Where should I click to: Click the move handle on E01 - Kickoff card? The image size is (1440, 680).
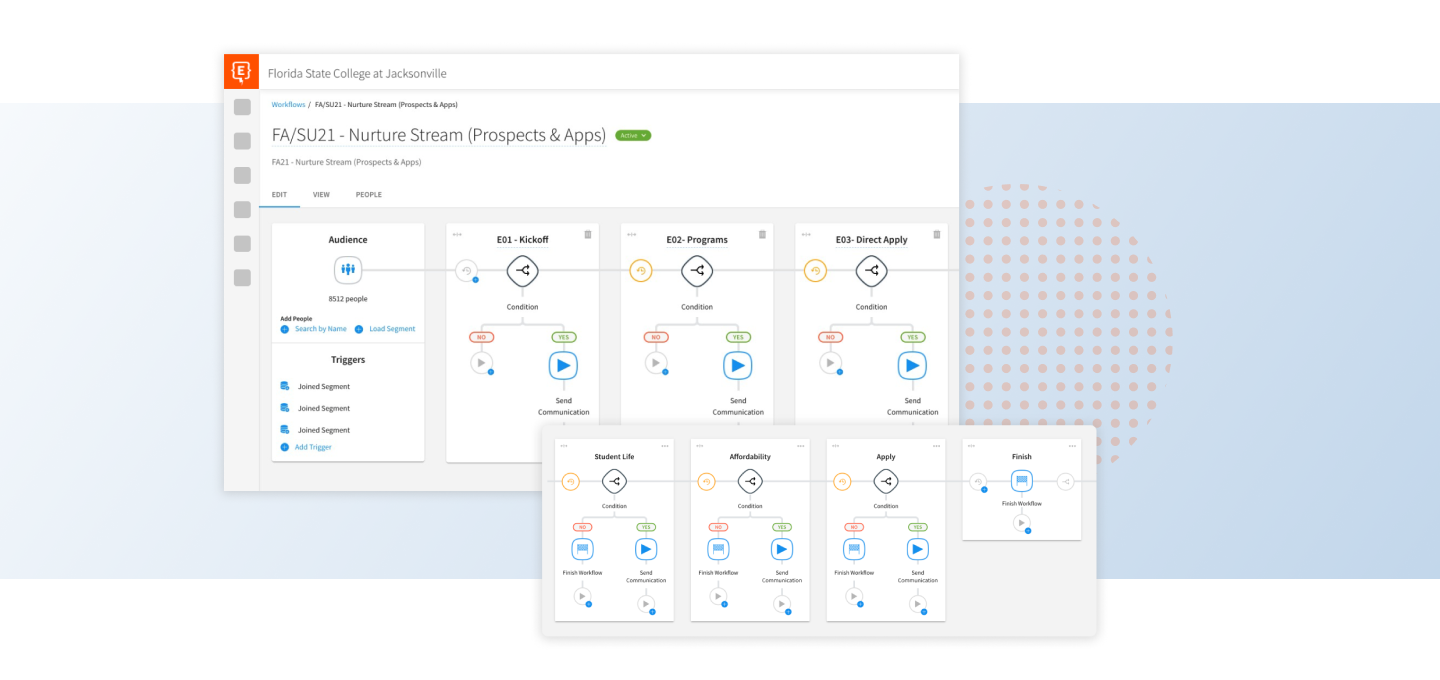[x=457, y=235]
